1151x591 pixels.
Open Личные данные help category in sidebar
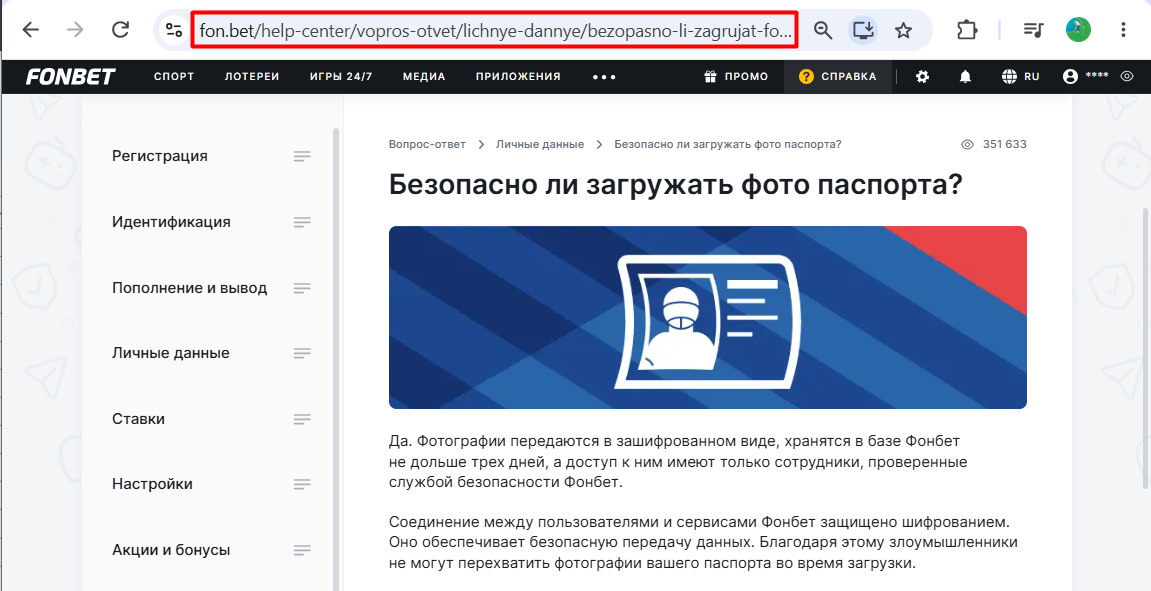(x=171, y=353)
